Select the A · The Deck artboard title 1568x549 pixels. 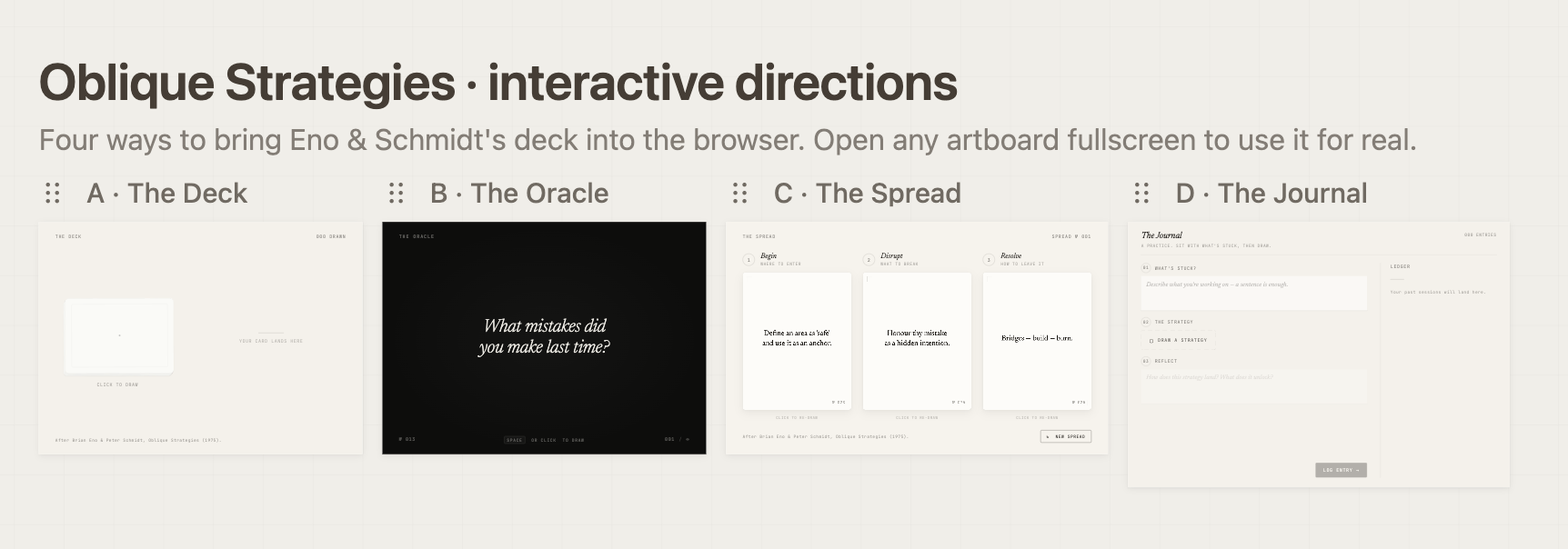coord(166,193)
